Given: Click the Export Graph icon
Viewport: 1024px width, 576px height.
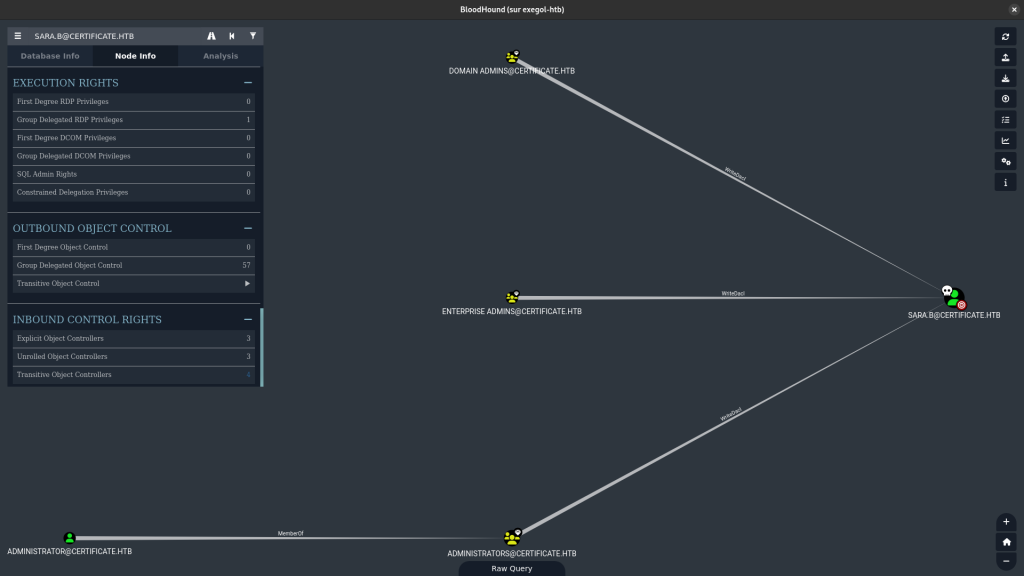Looking at the screenshot, I should tap(1006, 57).
